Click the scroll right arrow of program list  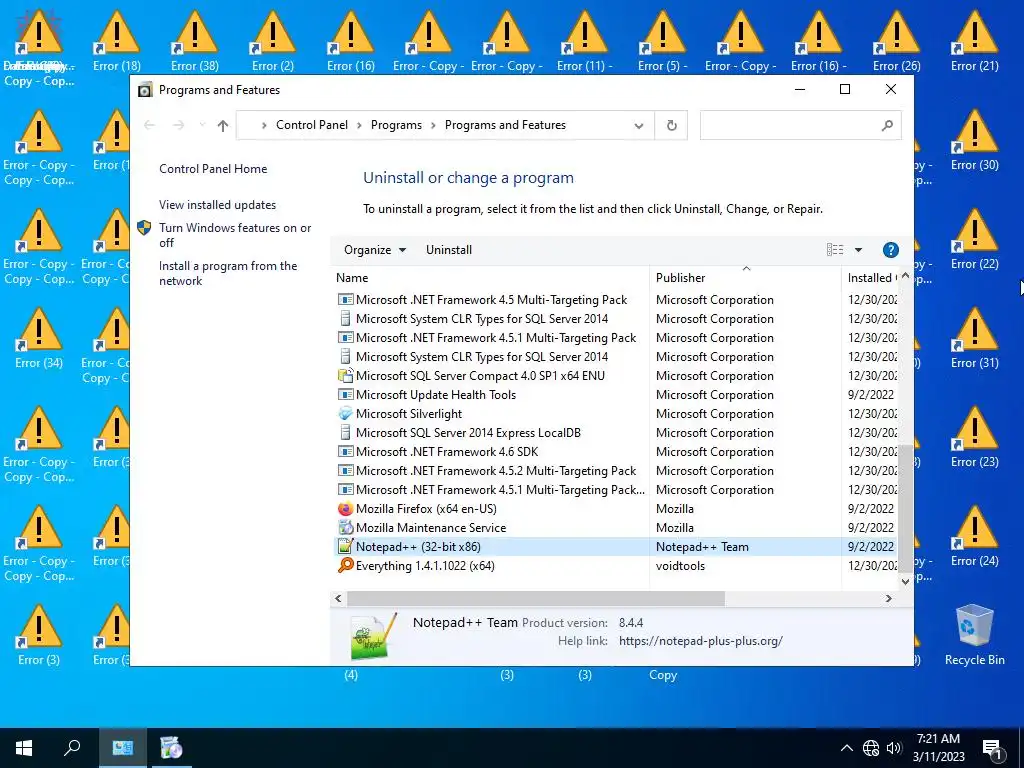pos(888,598)
